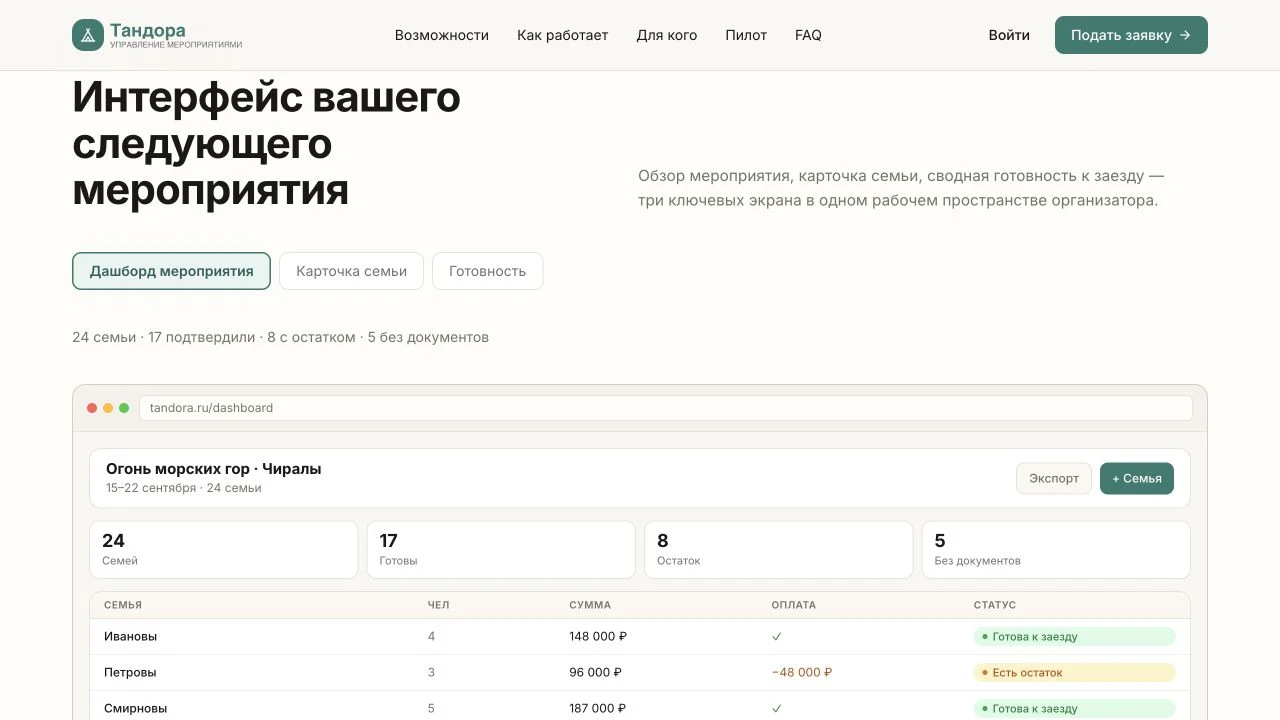Screen dimensions: 1280x720
Task: Click the arrow in Подать заявку button
Action: pyautogui.click(x=1185, y=35)
